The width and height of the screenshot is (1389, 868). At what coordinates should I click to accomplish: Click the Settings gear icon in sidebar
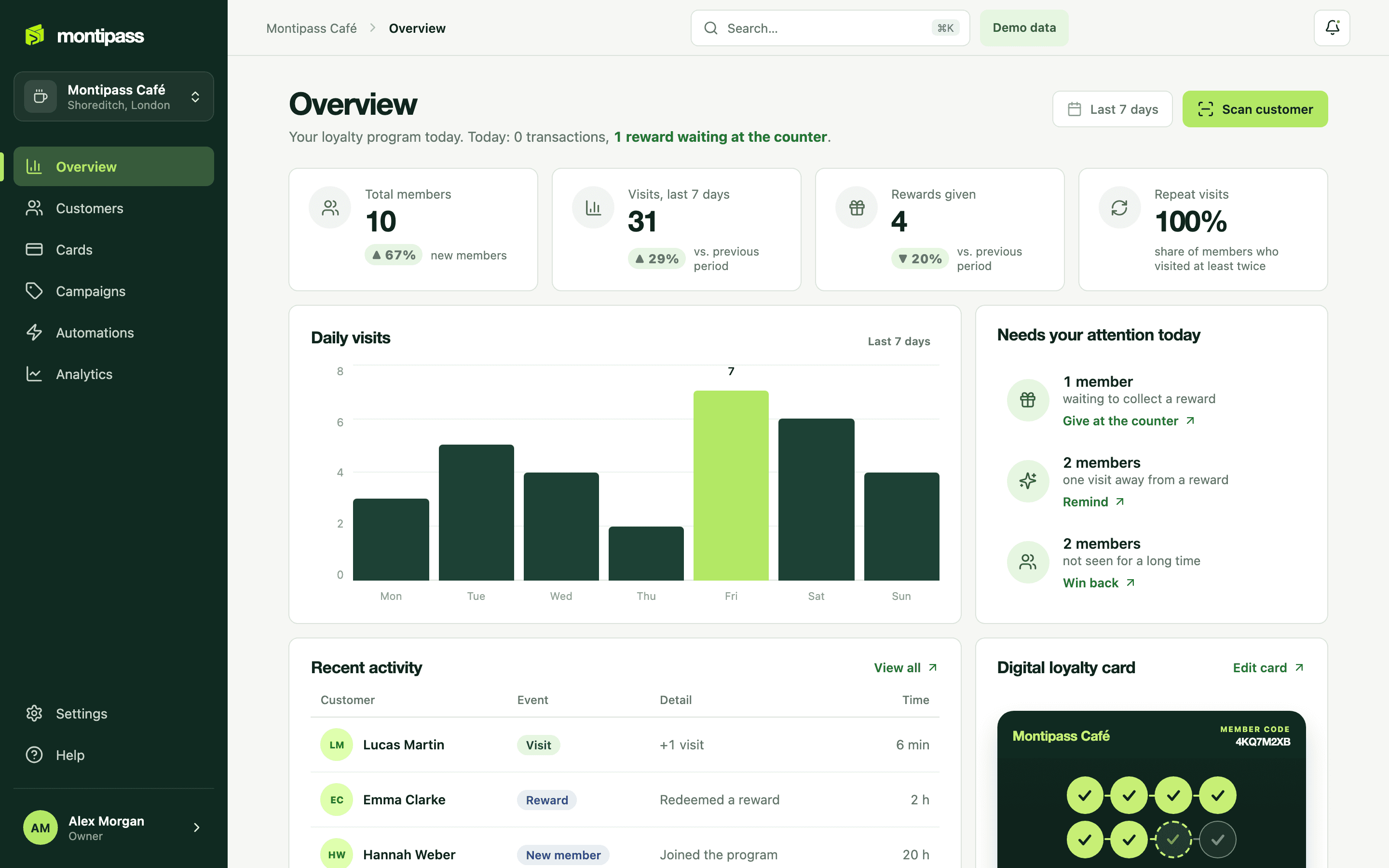tap(34, 713)
